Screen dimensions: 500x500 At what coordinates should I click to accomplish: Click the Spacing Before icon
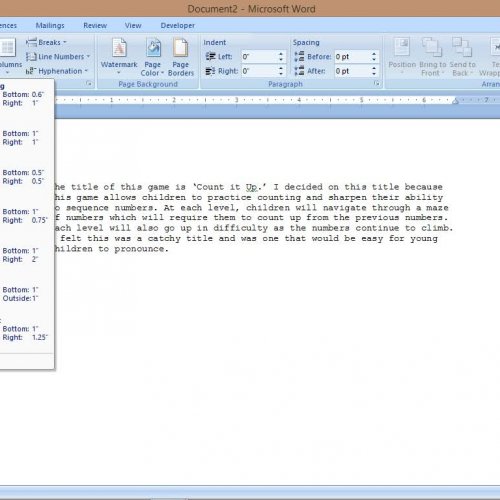tap(299, 56)
